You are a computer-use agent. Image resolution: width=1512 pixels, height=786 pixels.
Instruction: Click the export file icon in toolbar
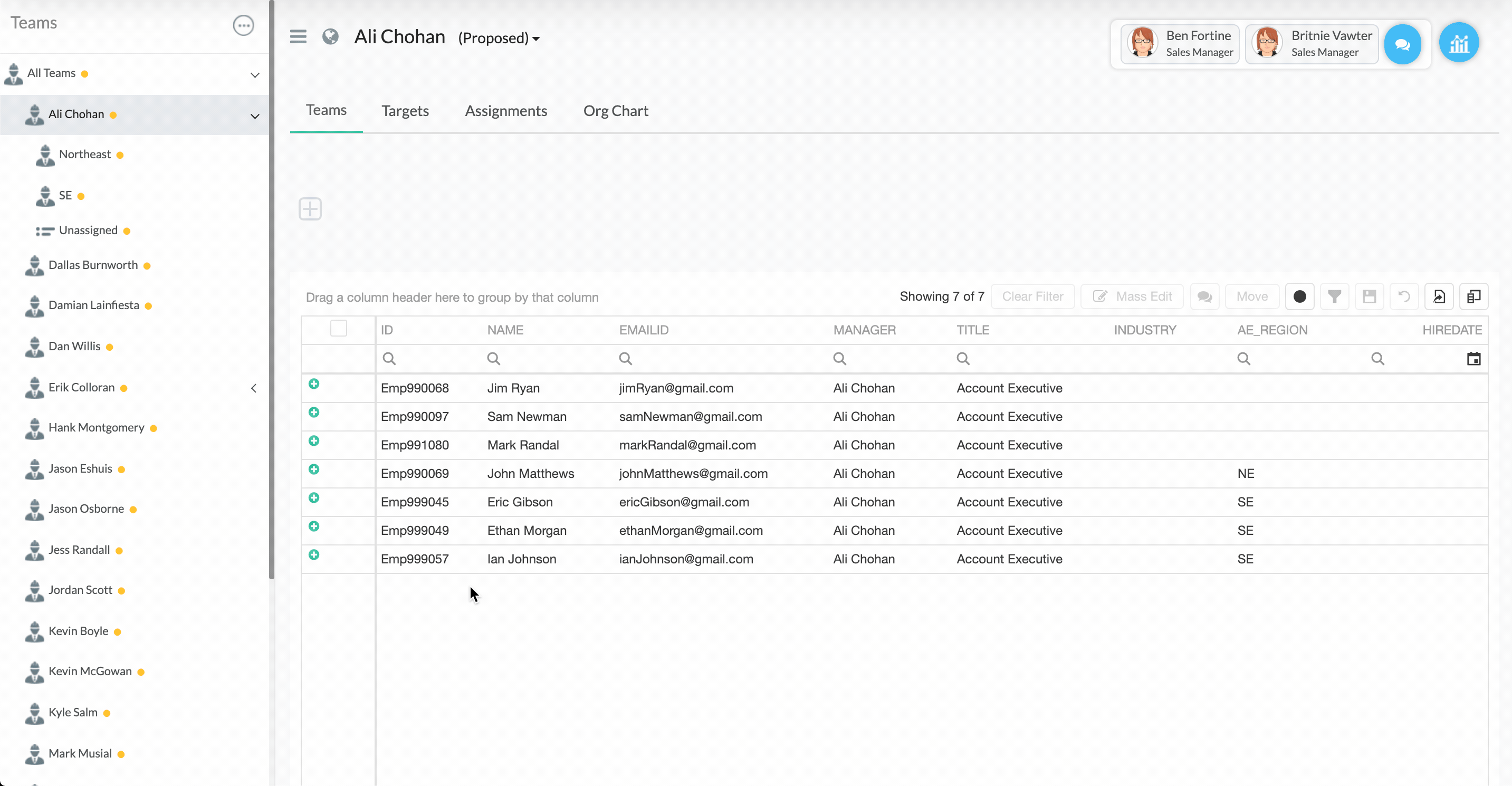click(1439, 296)
